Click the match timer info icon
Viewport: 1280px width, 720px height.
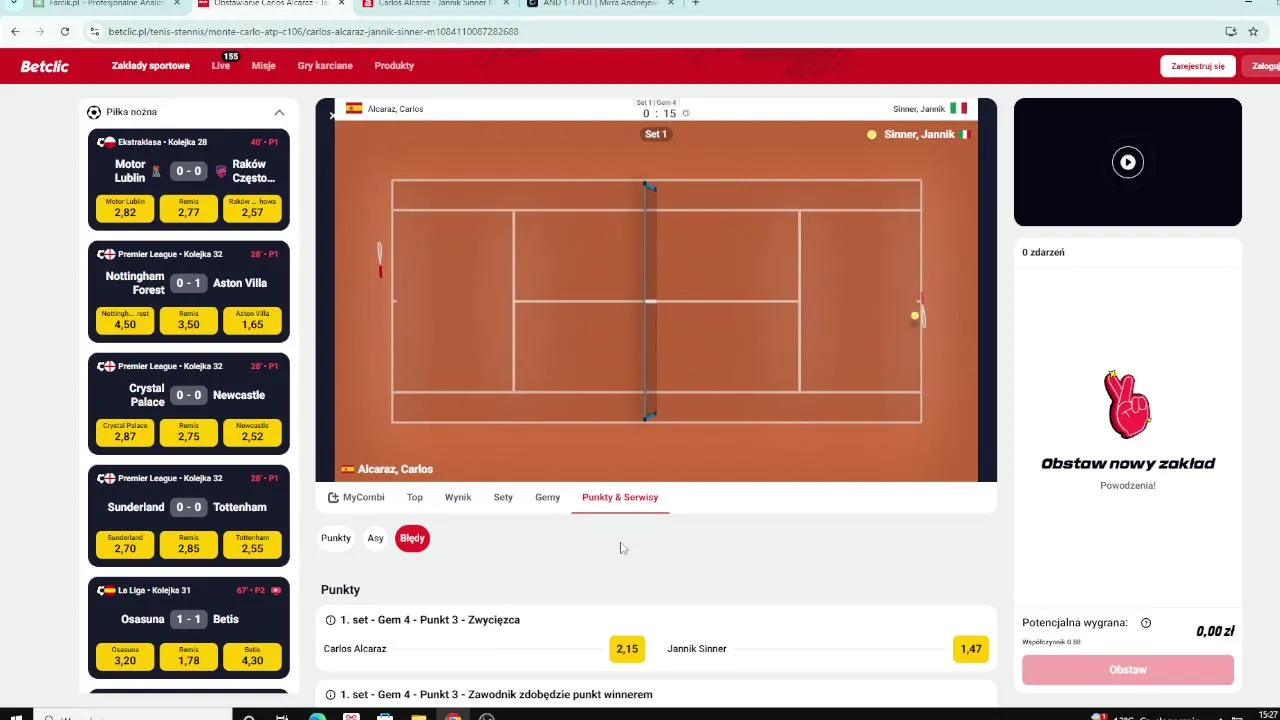point(686,113)
